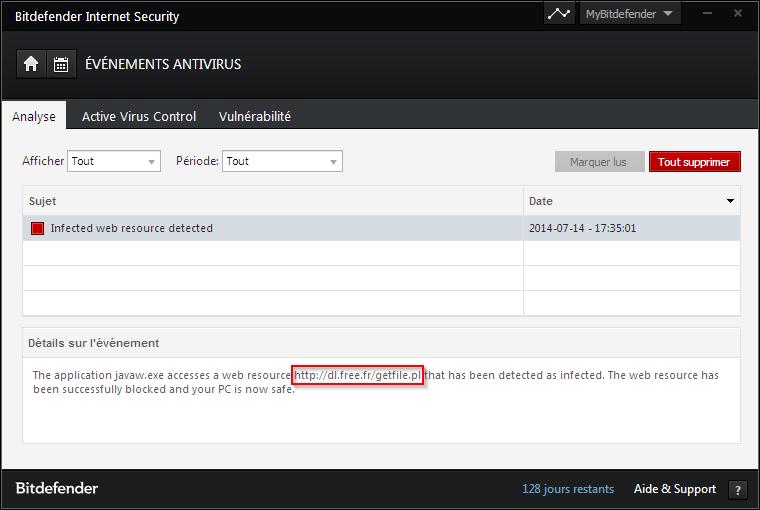Minimize the Bitdefender window

tap(707, 14)
